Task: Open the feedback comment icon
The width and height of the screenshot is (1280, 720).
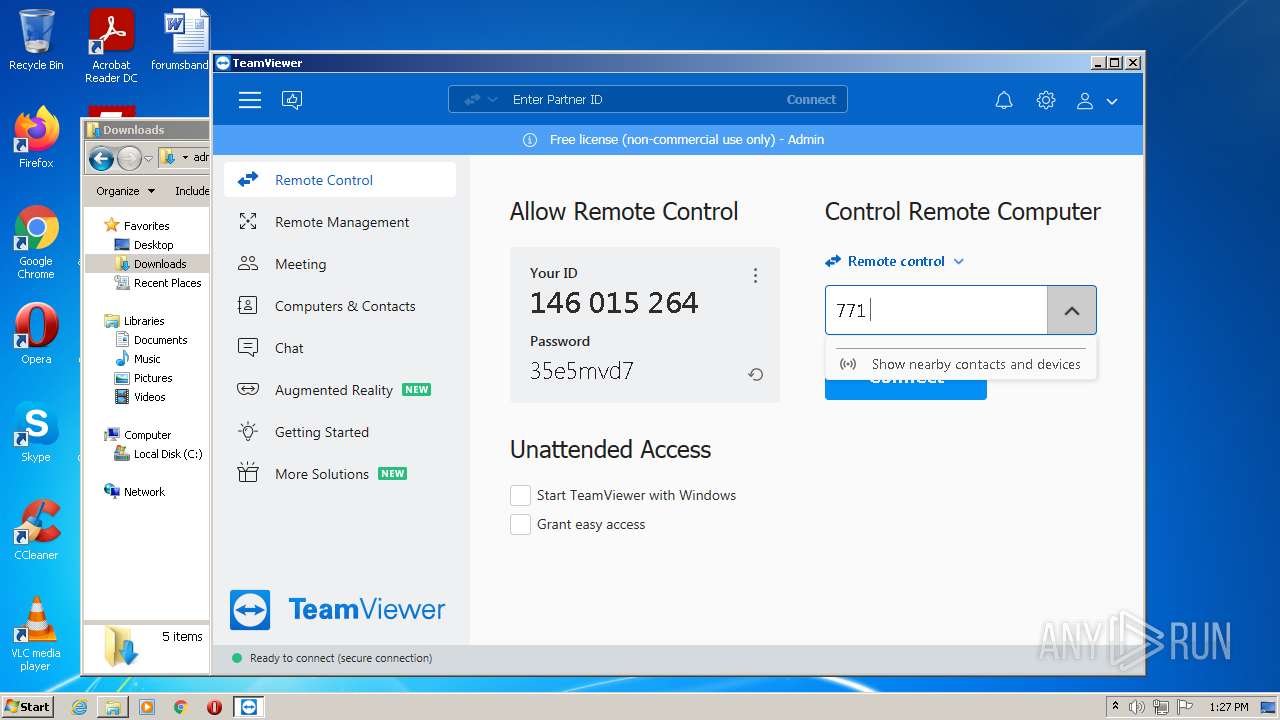Action: coord(292,100)
